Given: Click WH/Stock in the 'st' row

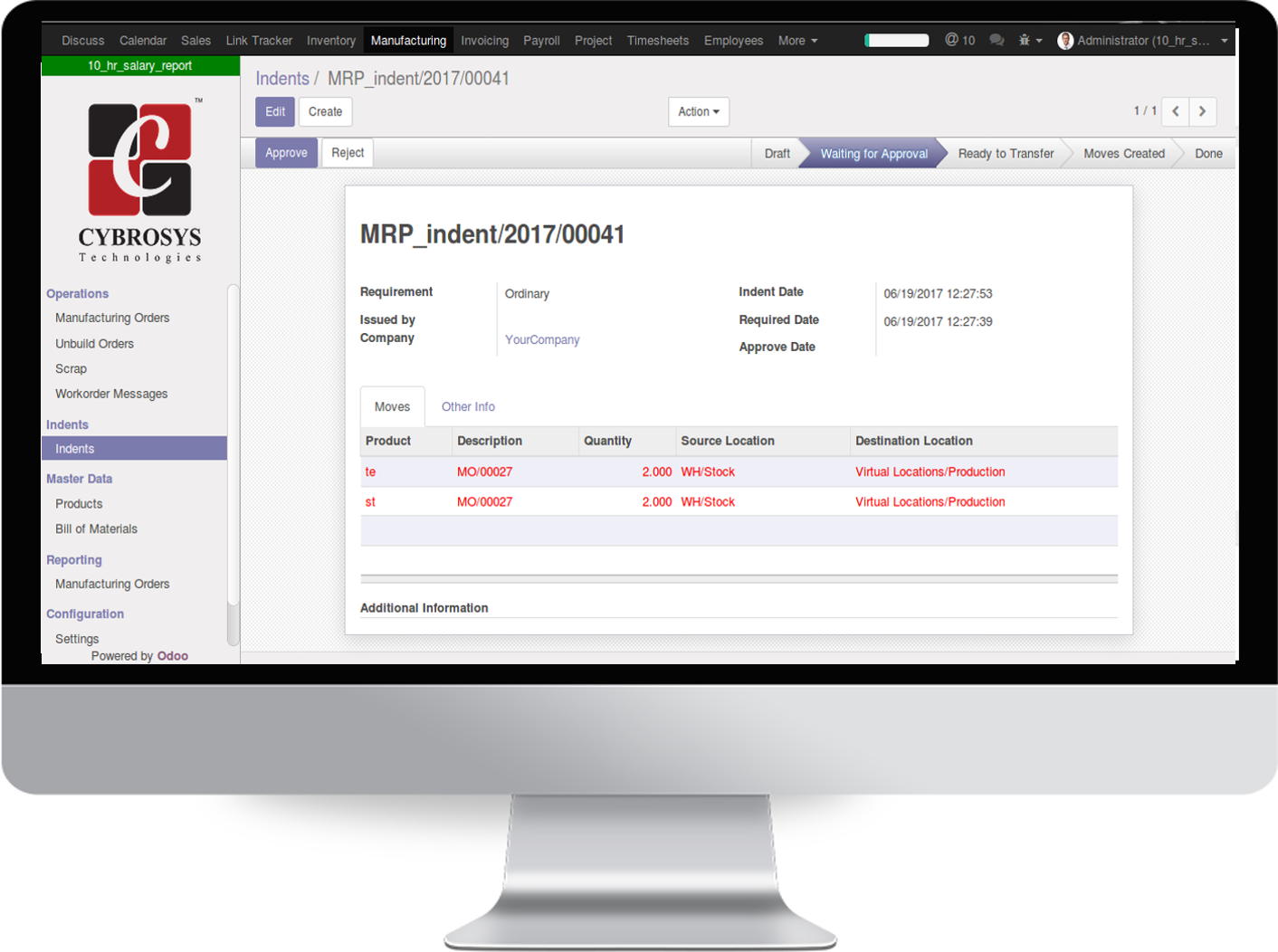Looking at the screenshot, I should coord(708,502).
